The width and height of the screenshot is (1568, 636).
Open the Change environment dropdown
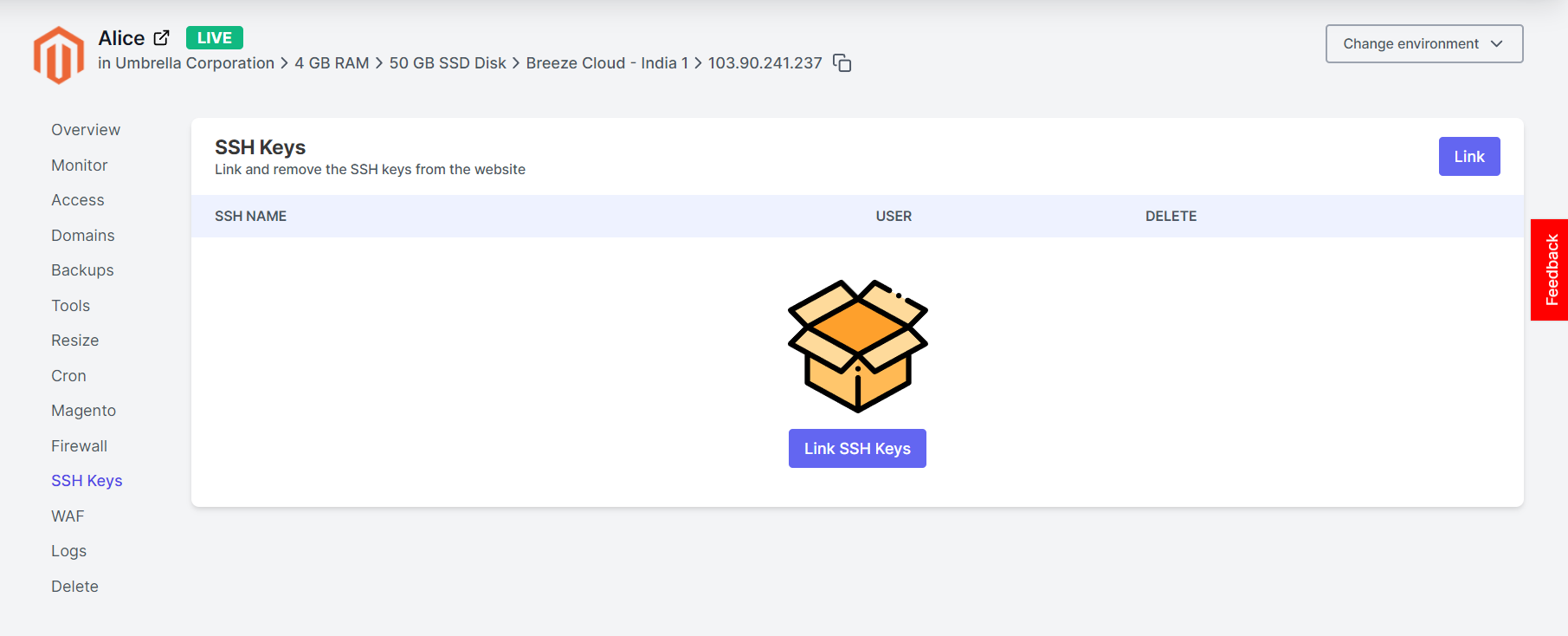[1424, 43]
